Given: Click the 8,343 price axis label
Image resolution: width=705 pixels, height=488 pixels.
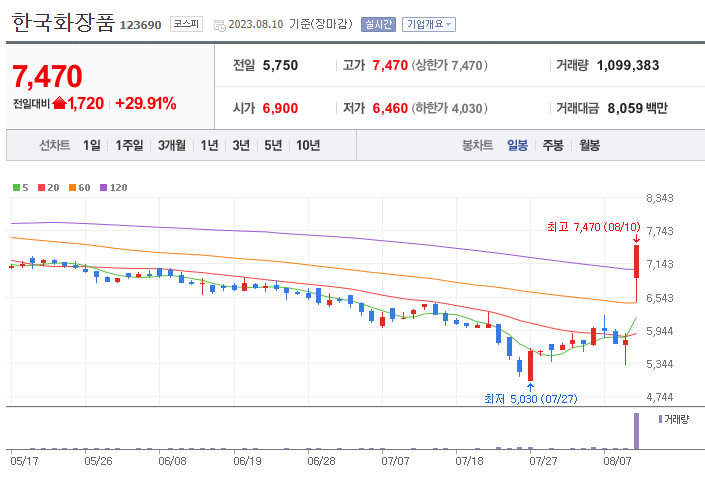Looking at the screenshot, I should pyautogui.click(x=660, y=198).
